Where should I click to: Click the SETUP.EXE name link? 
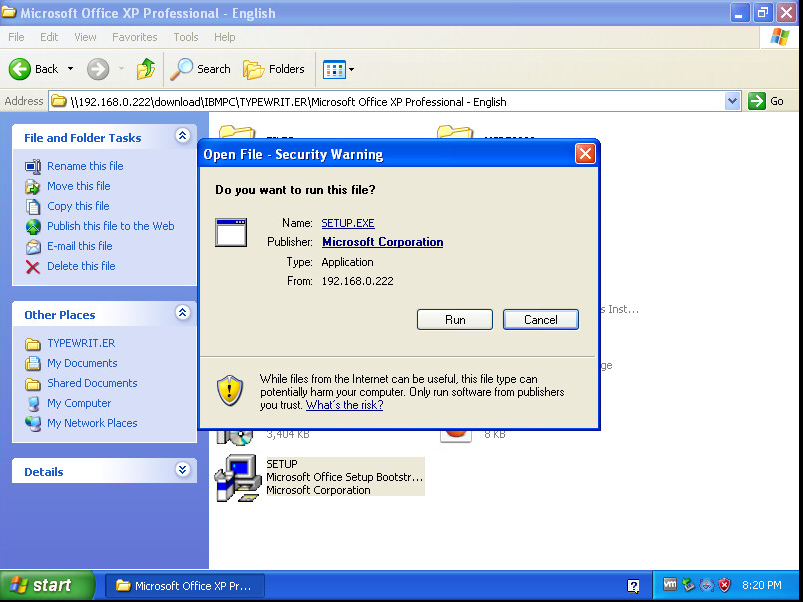(x=348, y=223)
